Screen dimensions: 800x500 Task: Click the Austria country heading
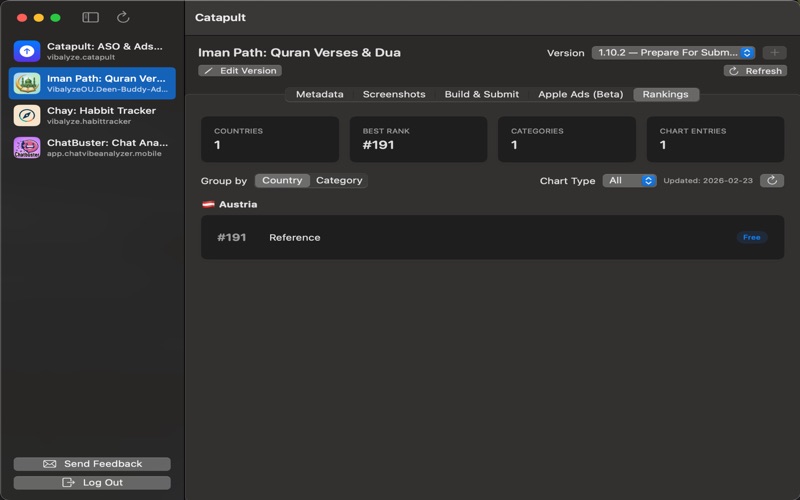click(x=238, y=204)
